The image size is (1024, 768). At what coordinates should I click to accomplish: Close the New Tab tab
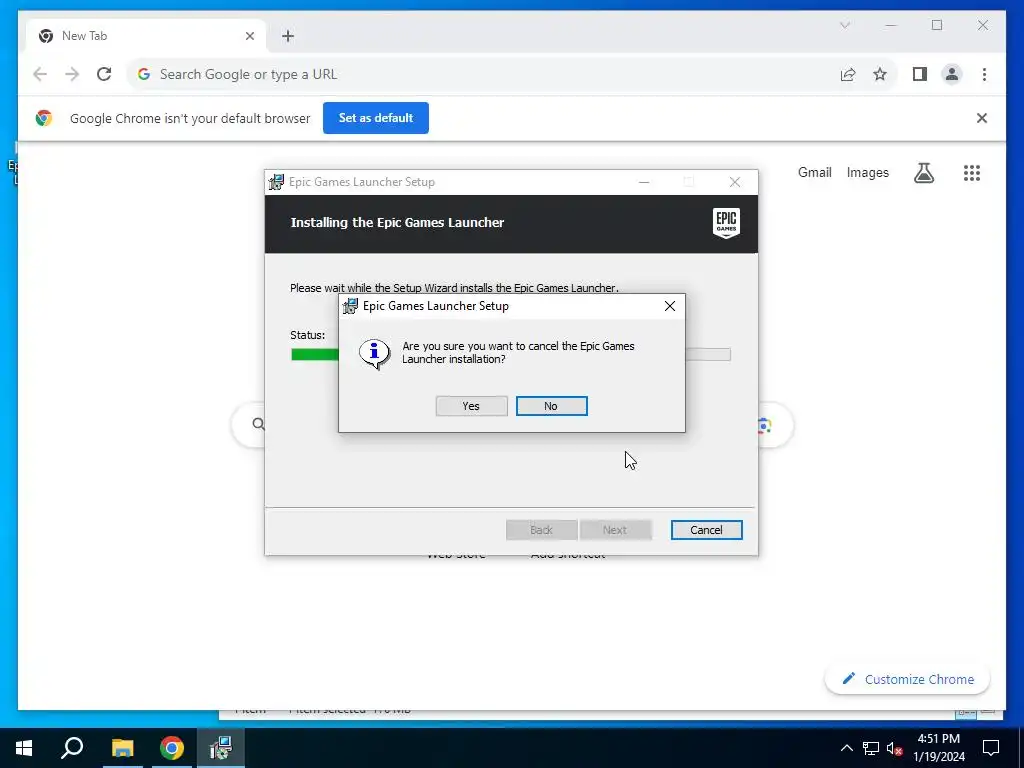click(x=249, y=36)
